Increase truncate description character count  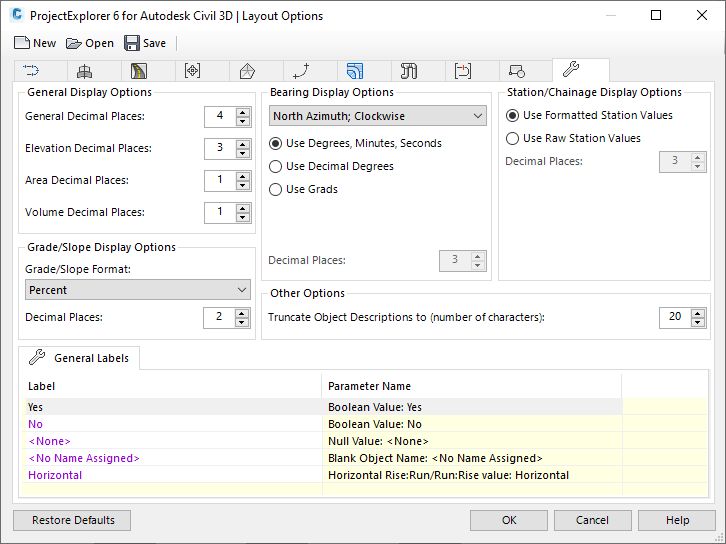click(x=698, y=313)
